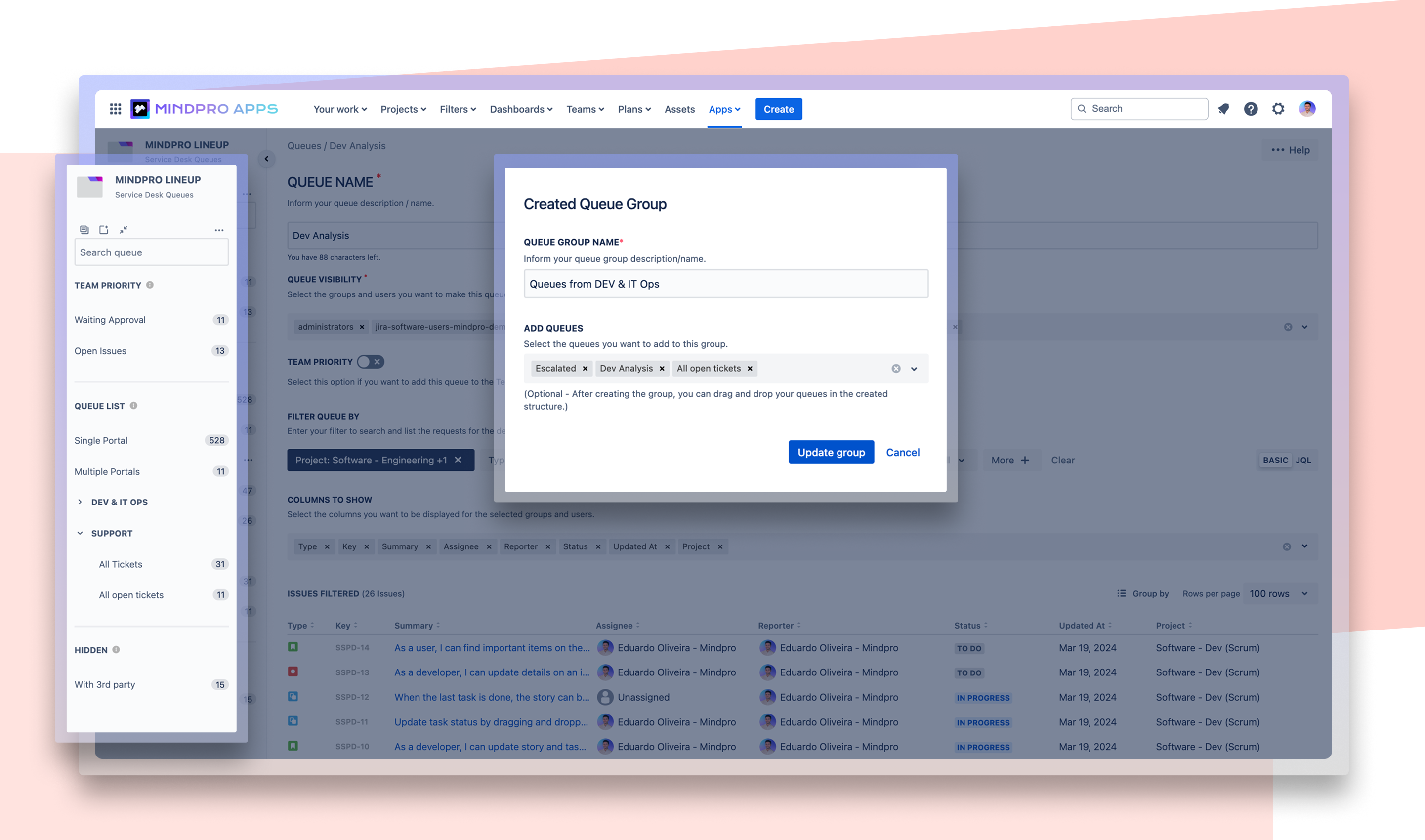
Task: Switch filter mode to JQL
Action: tap(1303, 460)
